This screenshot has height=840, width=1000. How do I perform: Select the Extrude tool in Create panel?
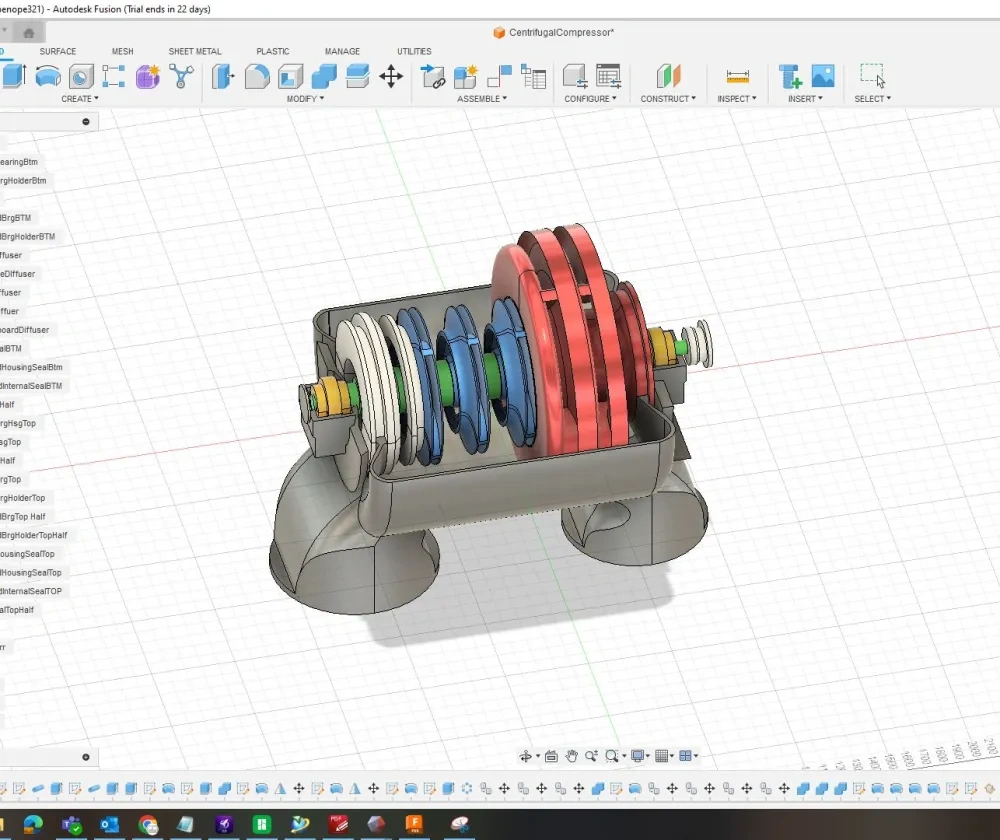pos(14,77)
